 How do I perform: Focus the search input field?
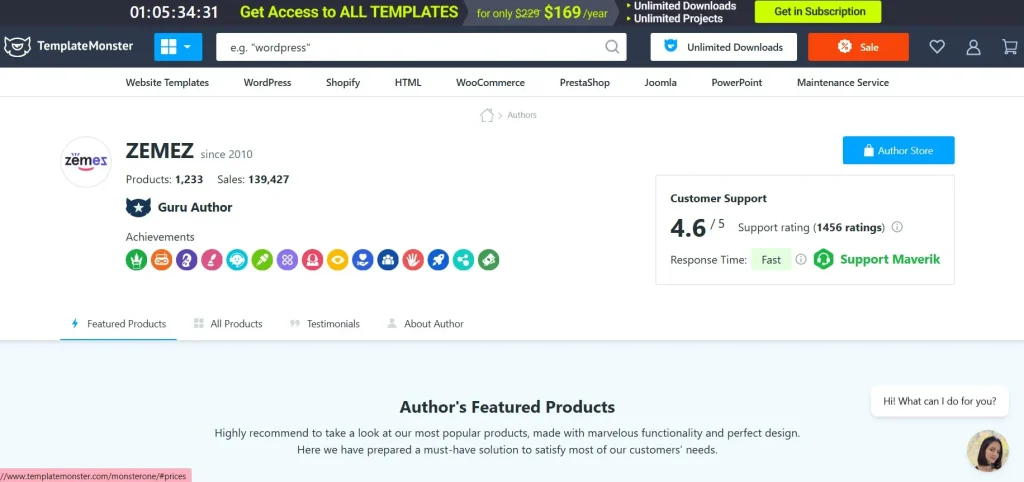(409, 47)
